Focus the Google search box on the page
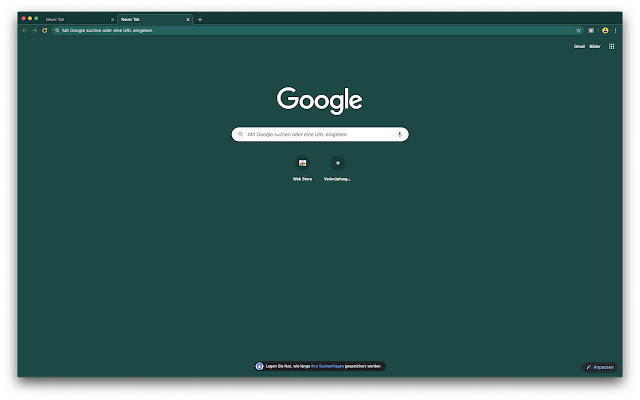The height and width of the screenshot is (400, 640). point(320,134)
